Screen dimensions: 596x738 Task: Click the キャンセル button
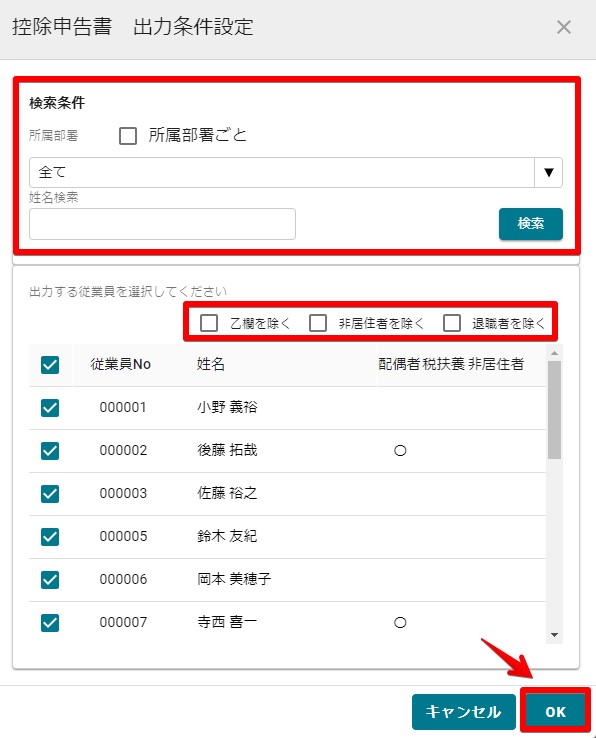coord(464,712)
